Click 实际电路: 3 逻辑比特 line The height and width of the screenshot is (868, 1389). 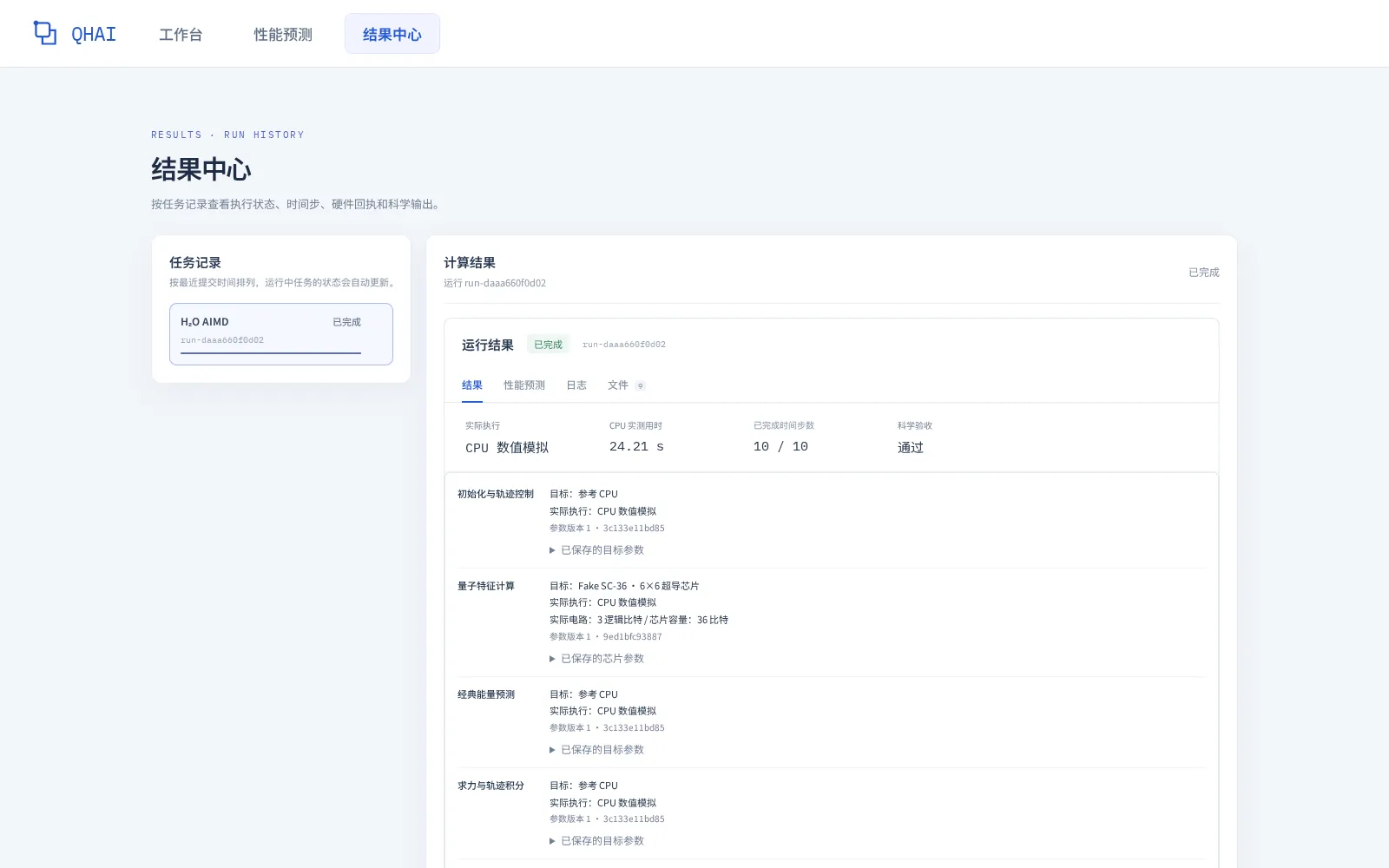pos(639,620)
